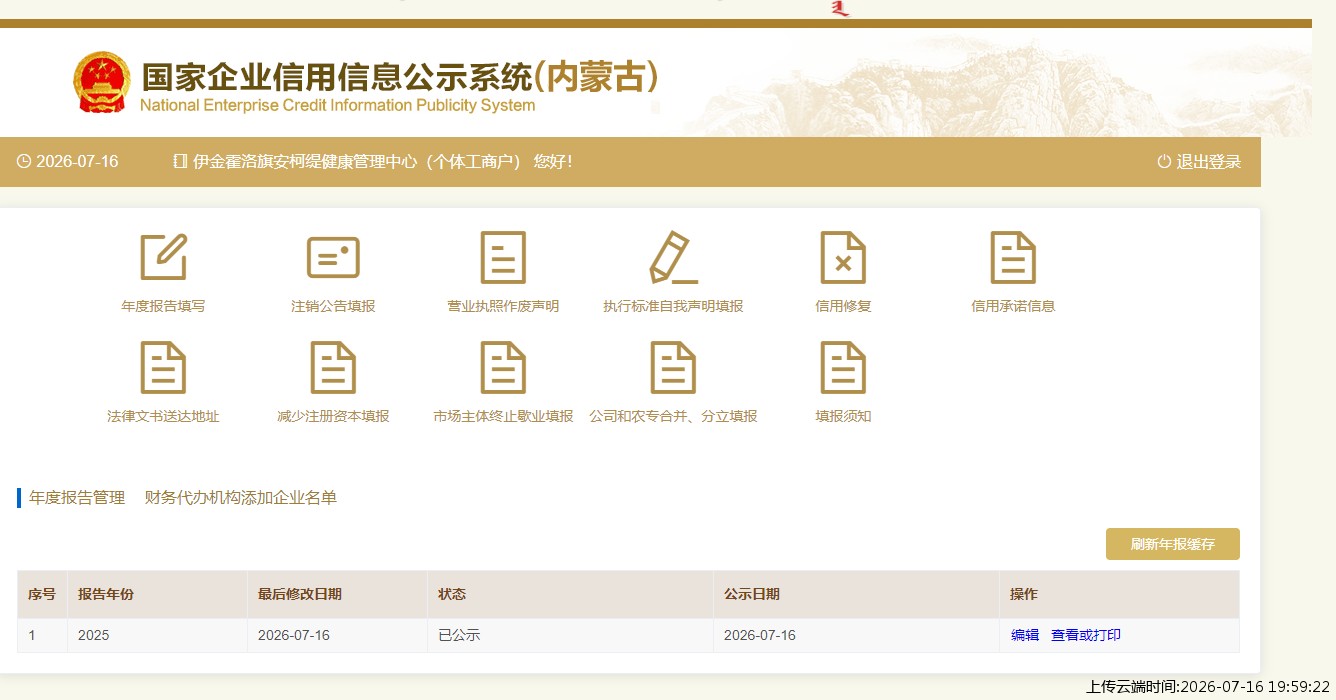Click the enterprise name 伊金霍洛旗安柯缇健康管理中心

pos(305,162)
